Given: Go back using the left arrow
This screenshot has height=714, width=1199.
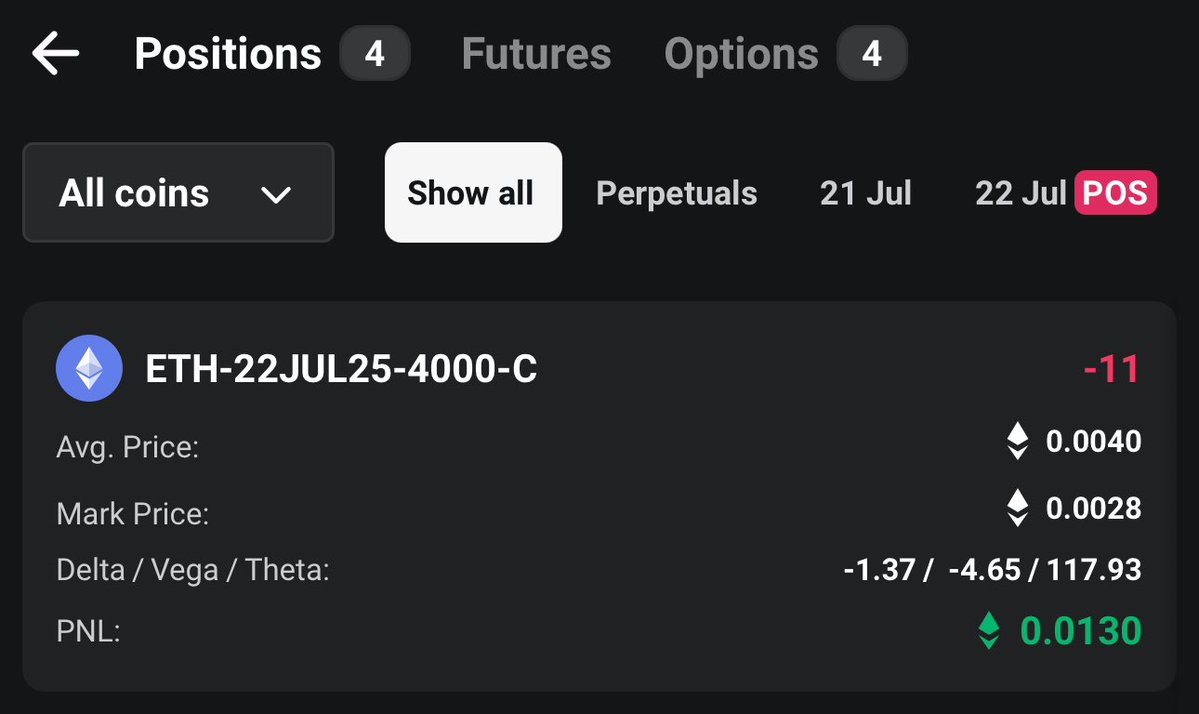Looking at the screenshot, I should [55, 54].
